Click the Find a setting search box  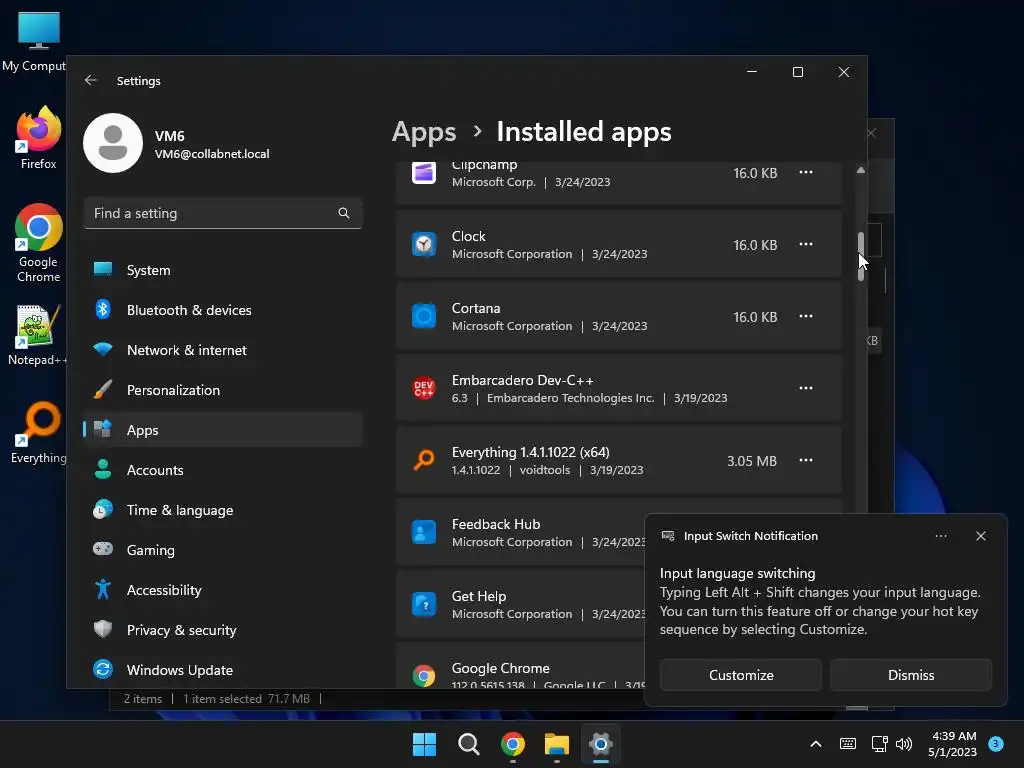tap(223, 213)
